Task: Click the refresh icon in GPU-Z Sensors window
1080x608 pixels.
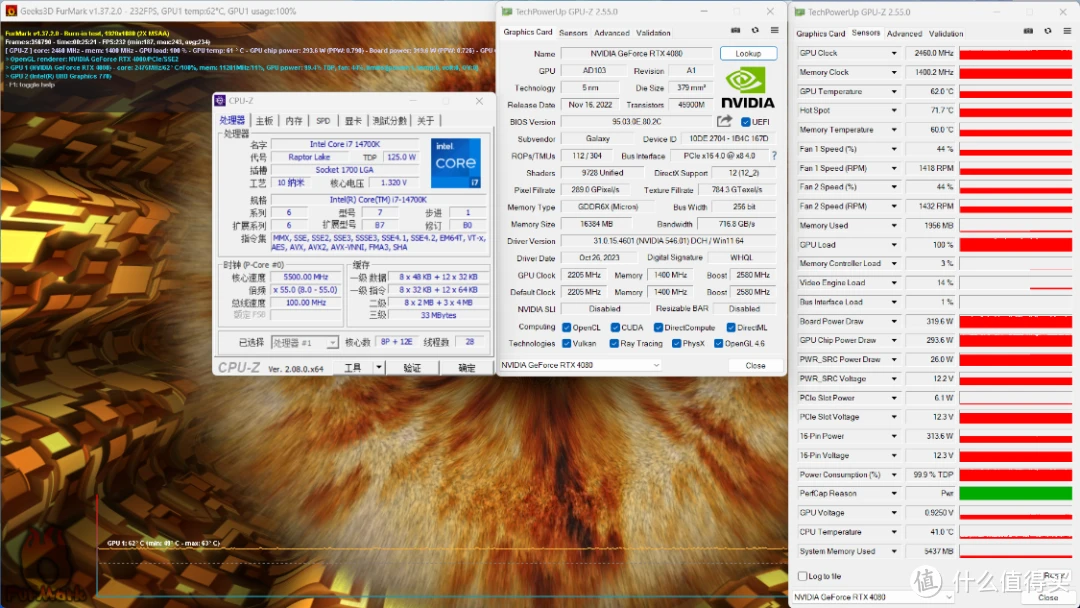Action: [1048, 31]
